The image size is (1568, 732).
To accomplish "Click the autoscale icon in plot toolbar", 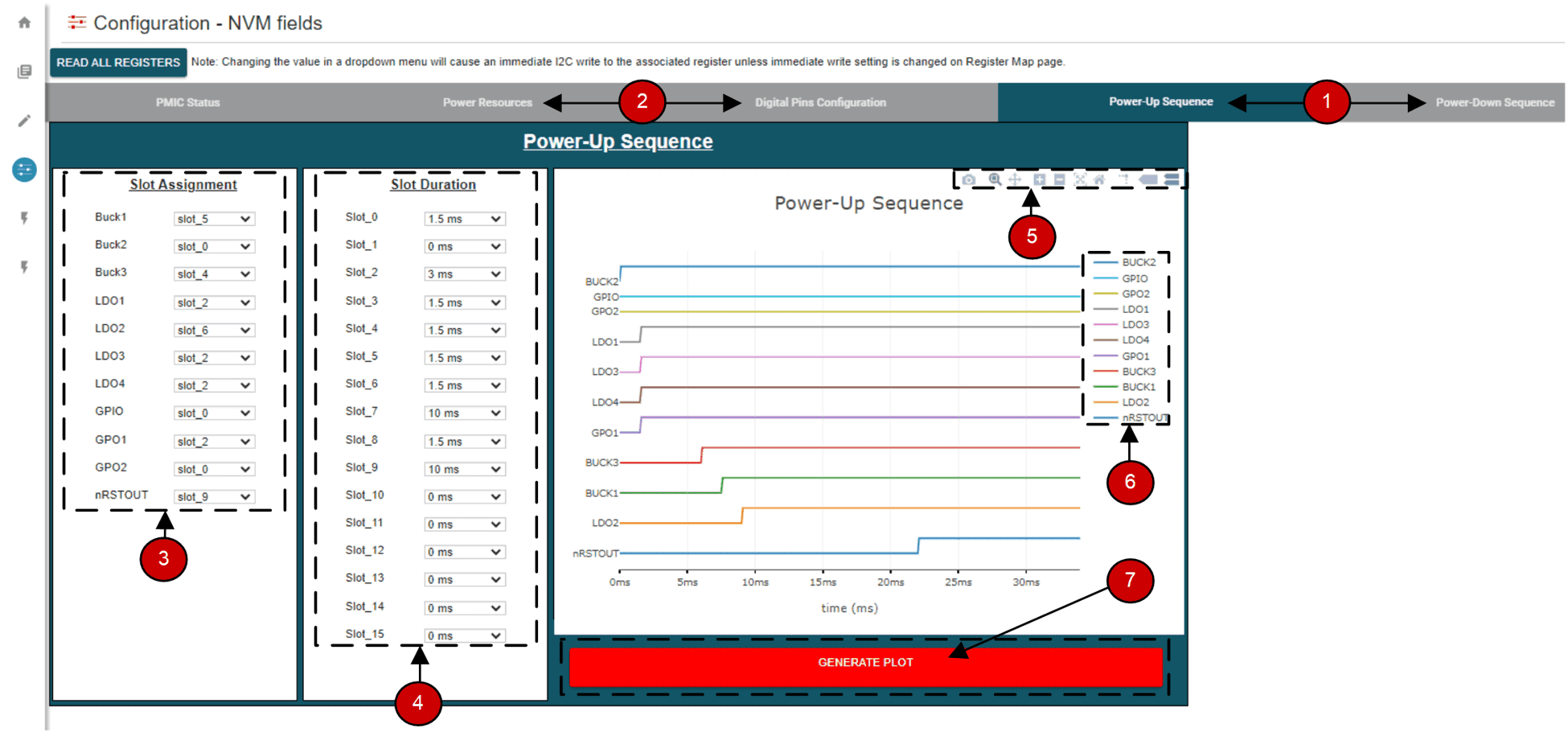I will tap(1080, 179).
